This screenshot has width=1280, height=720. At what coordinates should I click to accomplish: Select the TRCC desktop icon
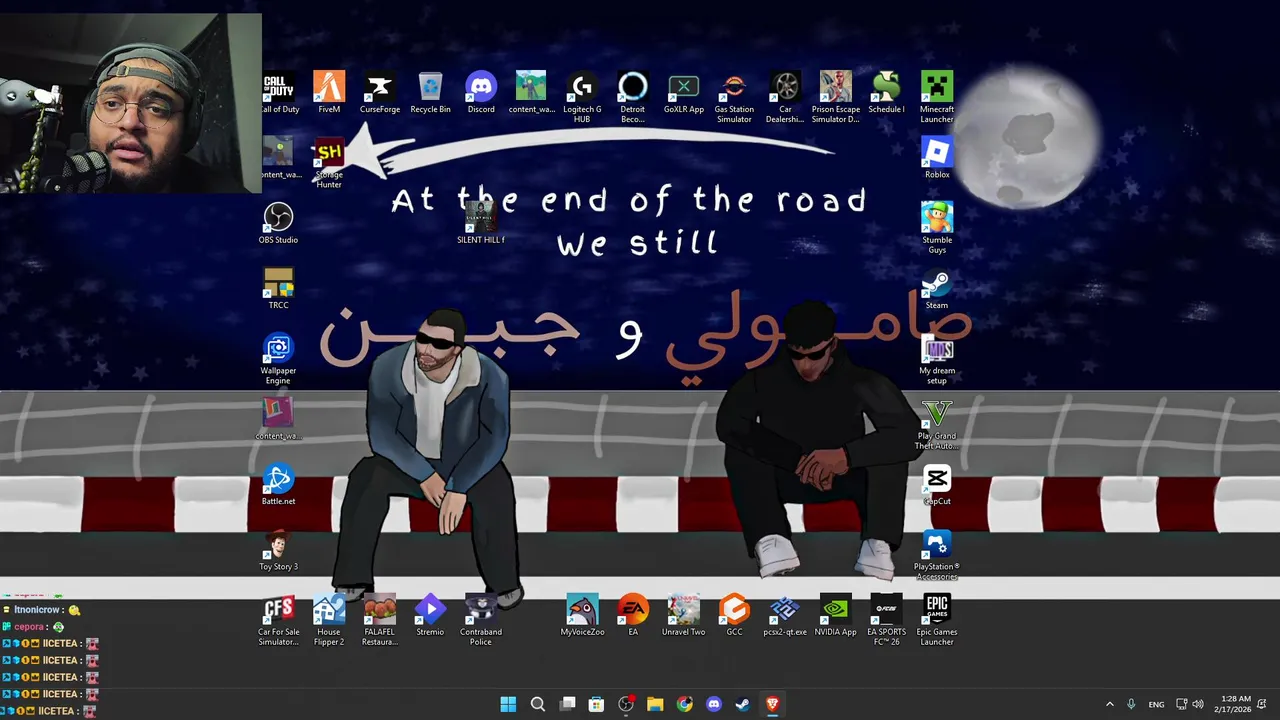(x=278, y=288)
